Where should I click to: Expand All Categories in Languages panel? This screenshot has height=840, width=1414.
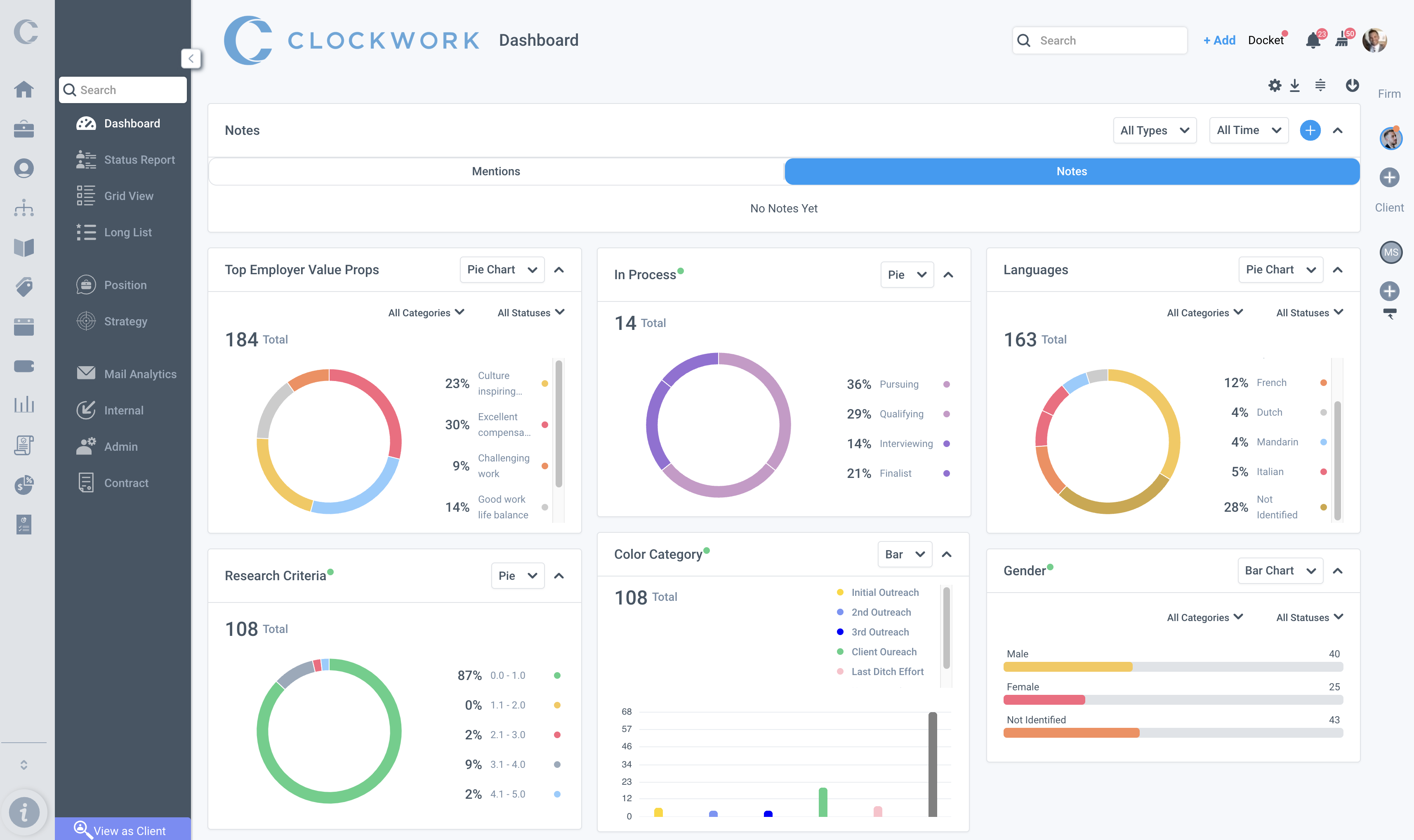[1204, 312]
